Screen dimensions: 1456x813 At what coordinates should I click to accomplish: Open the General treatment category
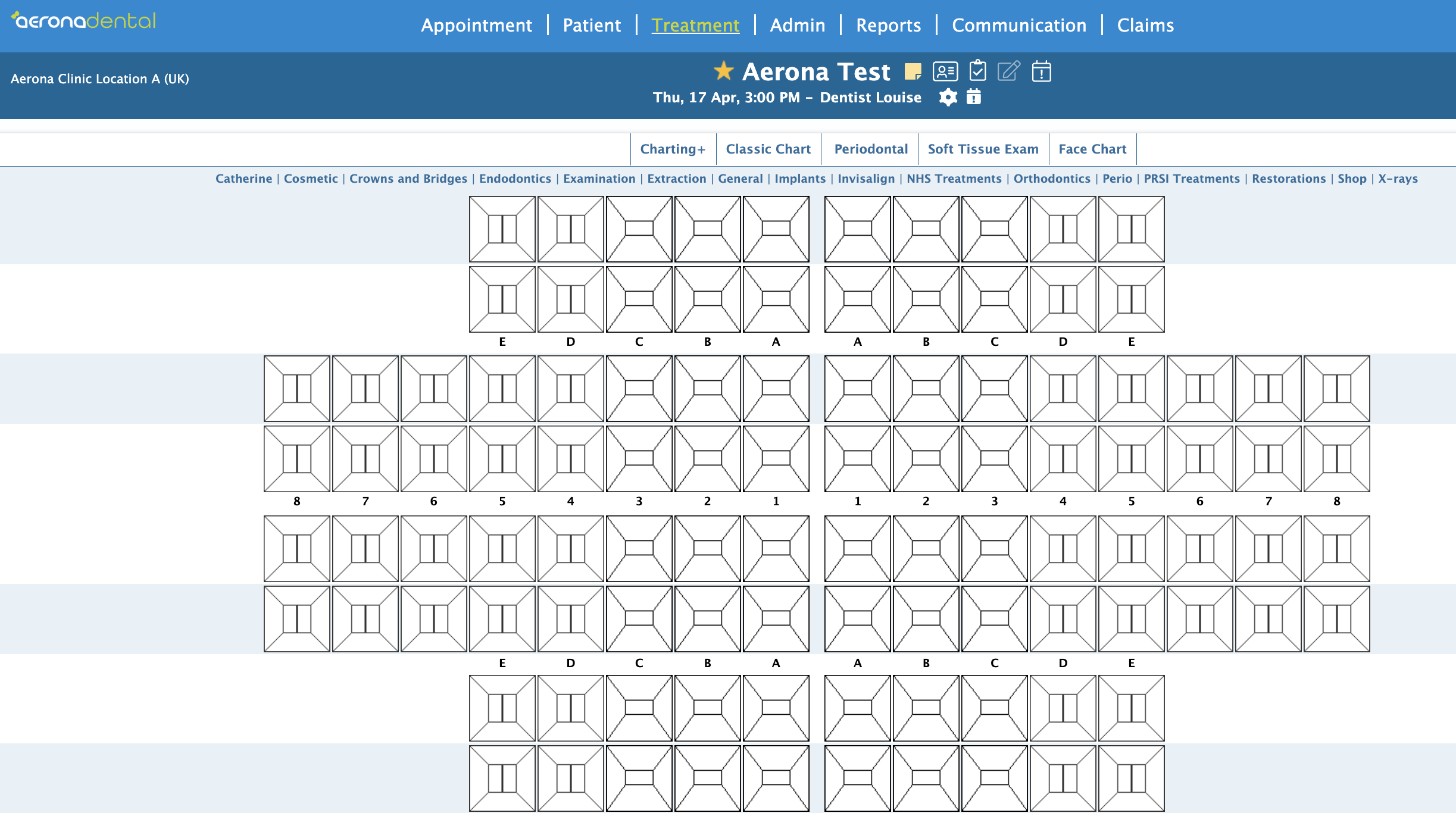coord(741,179)
